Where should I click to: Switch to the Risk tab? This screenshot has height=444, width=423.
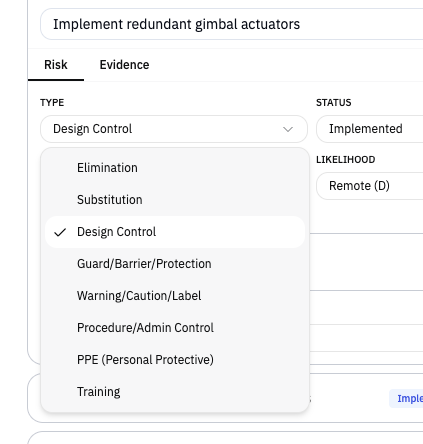(56, 65)
